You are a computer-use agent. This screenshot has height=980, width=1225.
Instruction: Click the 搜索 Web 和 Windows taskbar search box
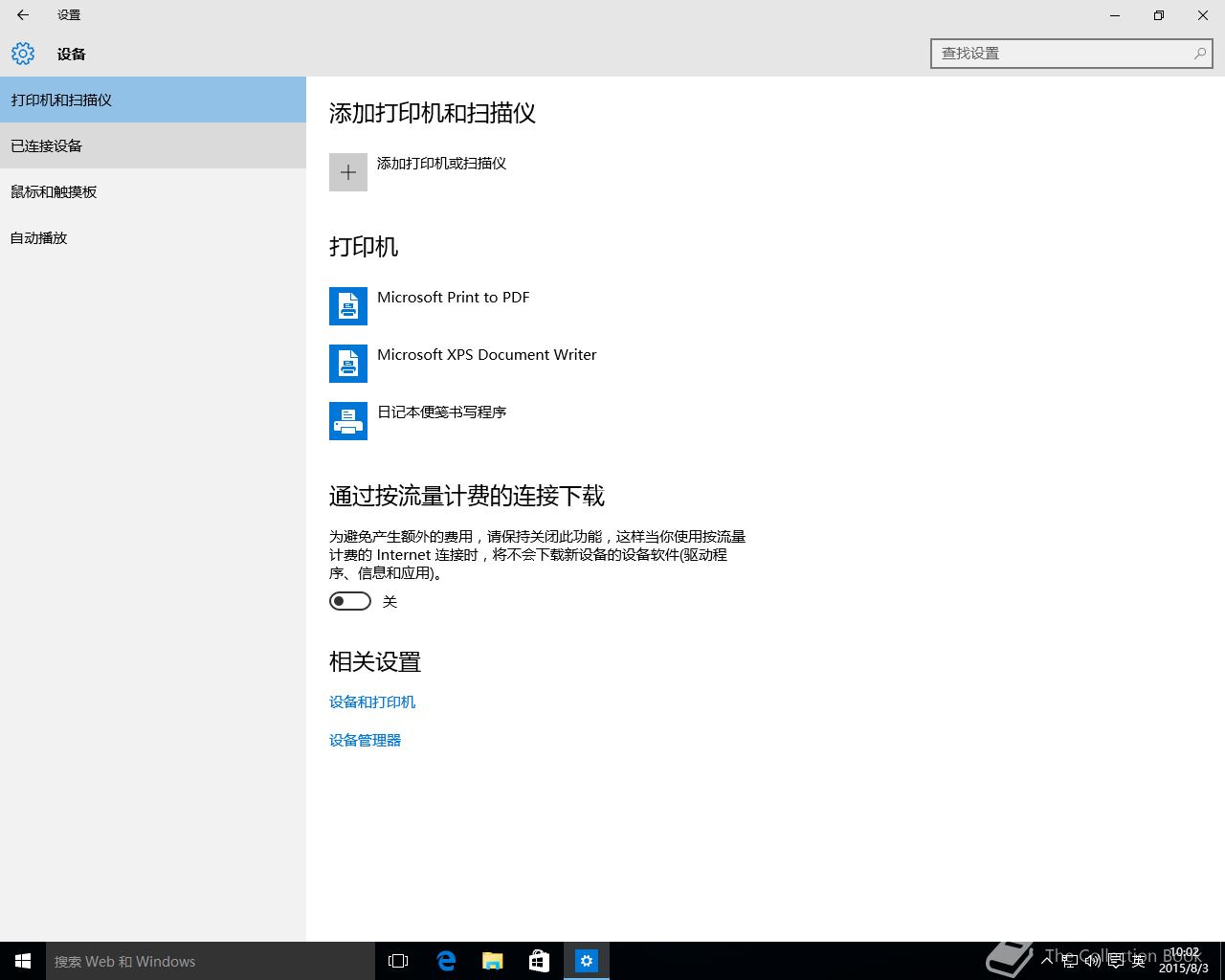click(x=211, y=961)
